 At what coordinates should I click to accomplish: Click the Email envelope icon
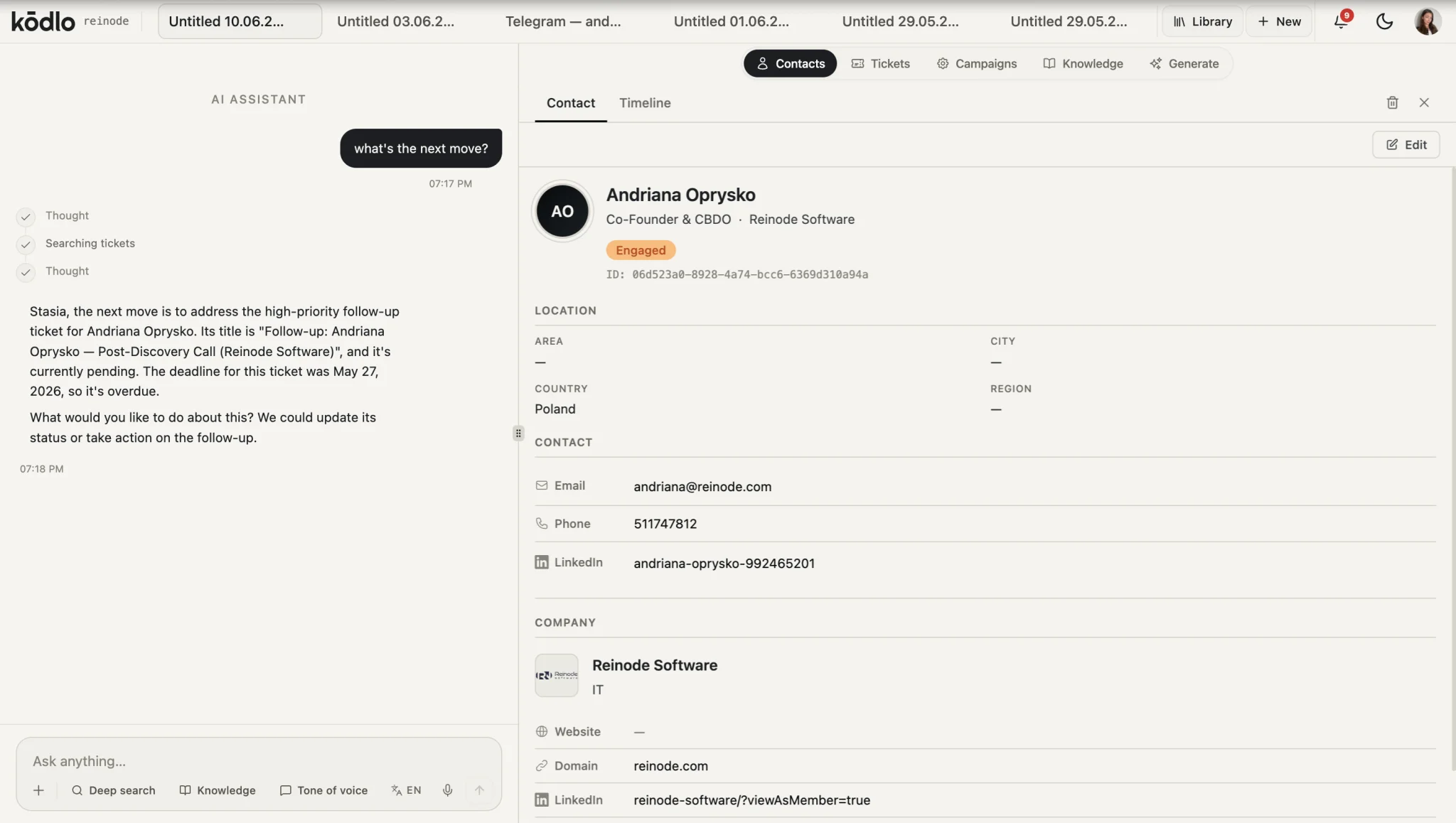(x=542, y=485)
